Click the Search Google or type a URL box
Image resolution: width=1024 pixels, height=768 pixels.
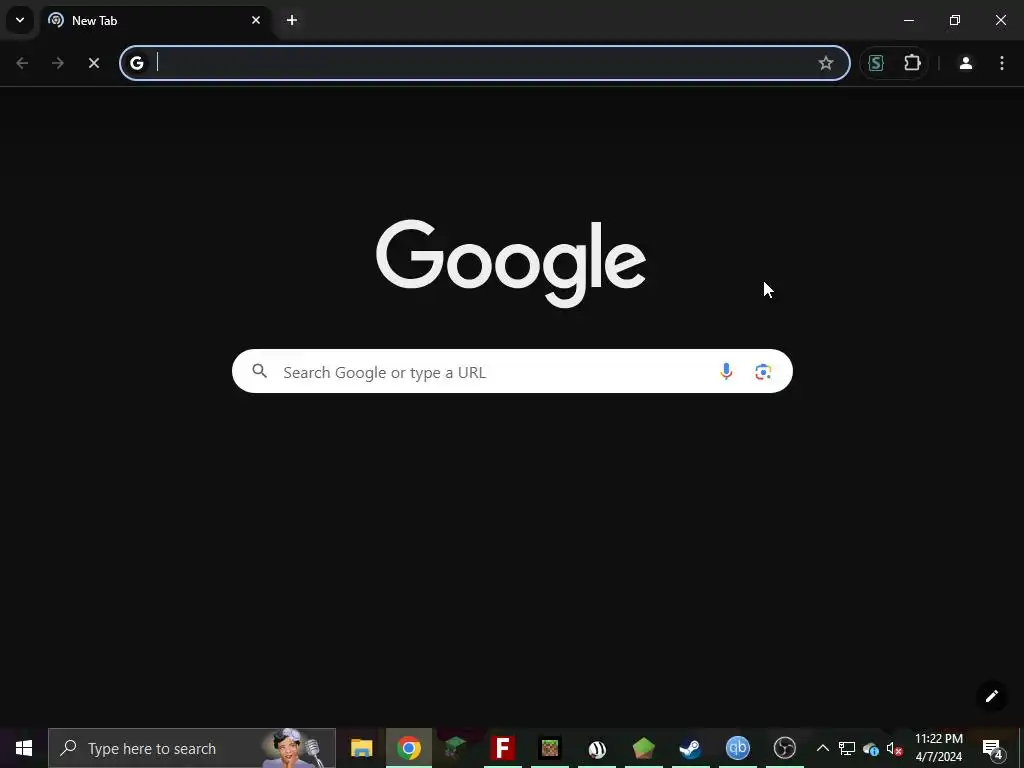[512, 372]
